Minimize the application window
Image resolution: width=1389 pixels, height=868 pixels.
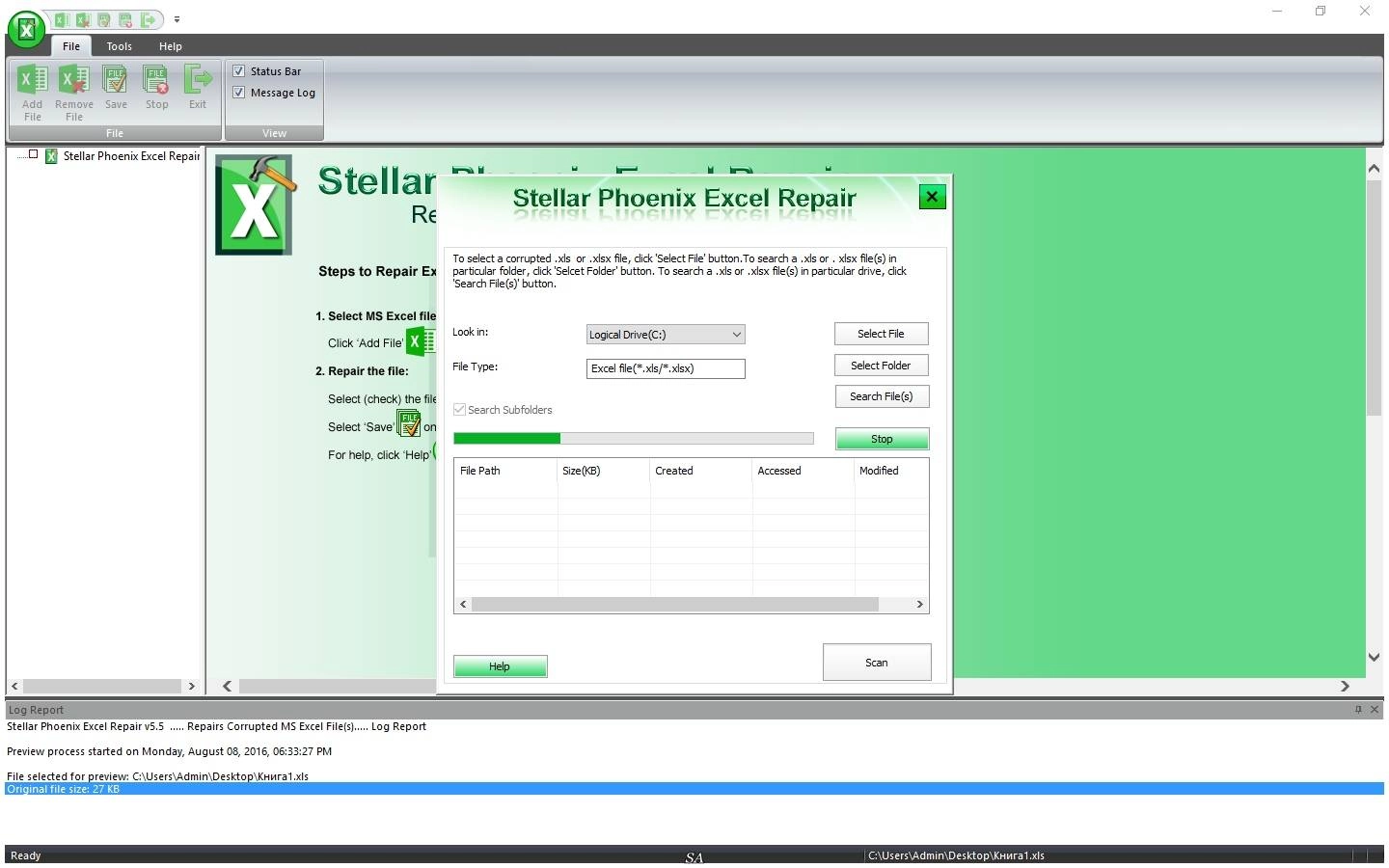[x=1277, y=12]
